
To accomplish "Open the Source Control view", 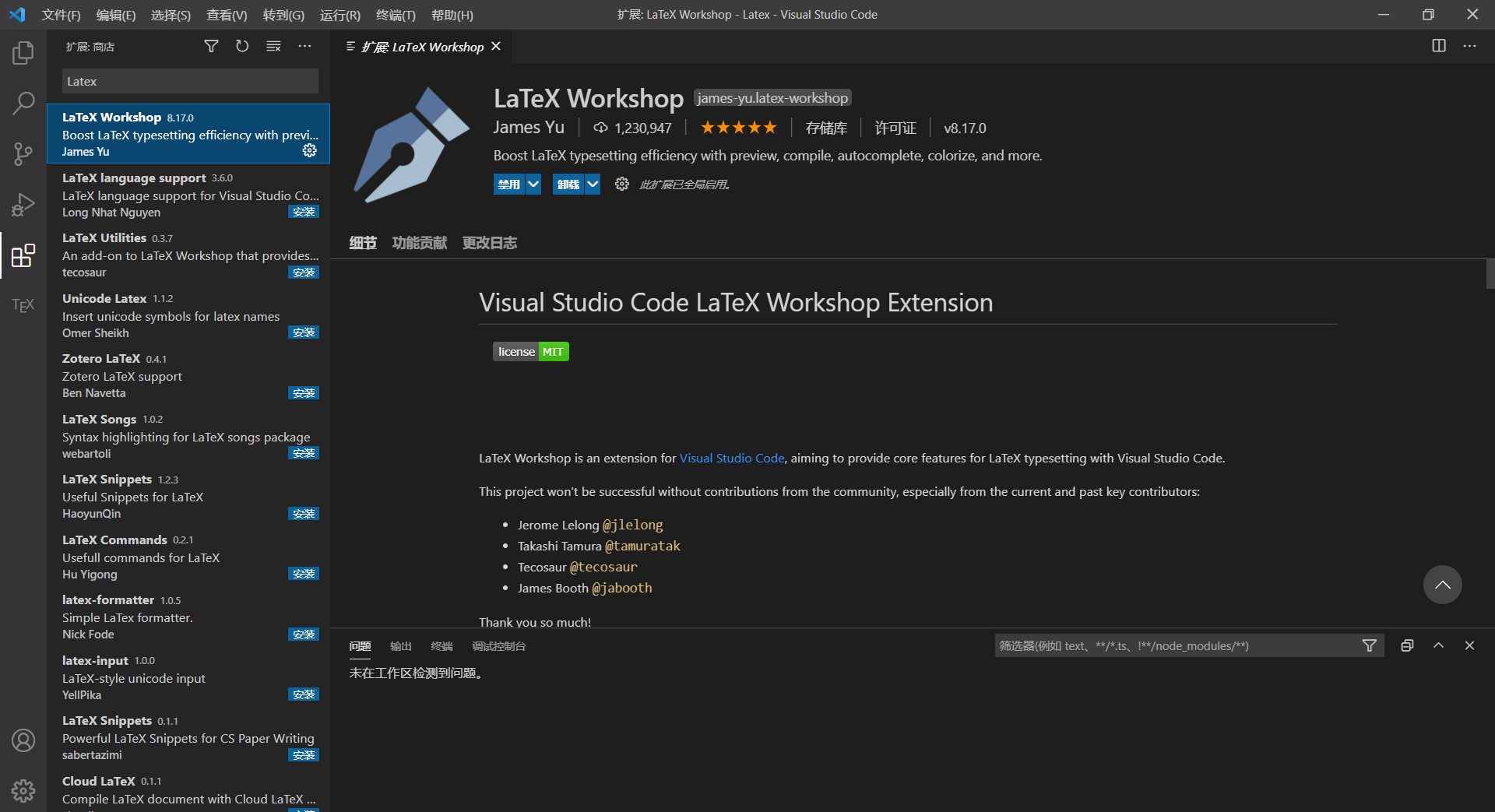I will 23,153.
